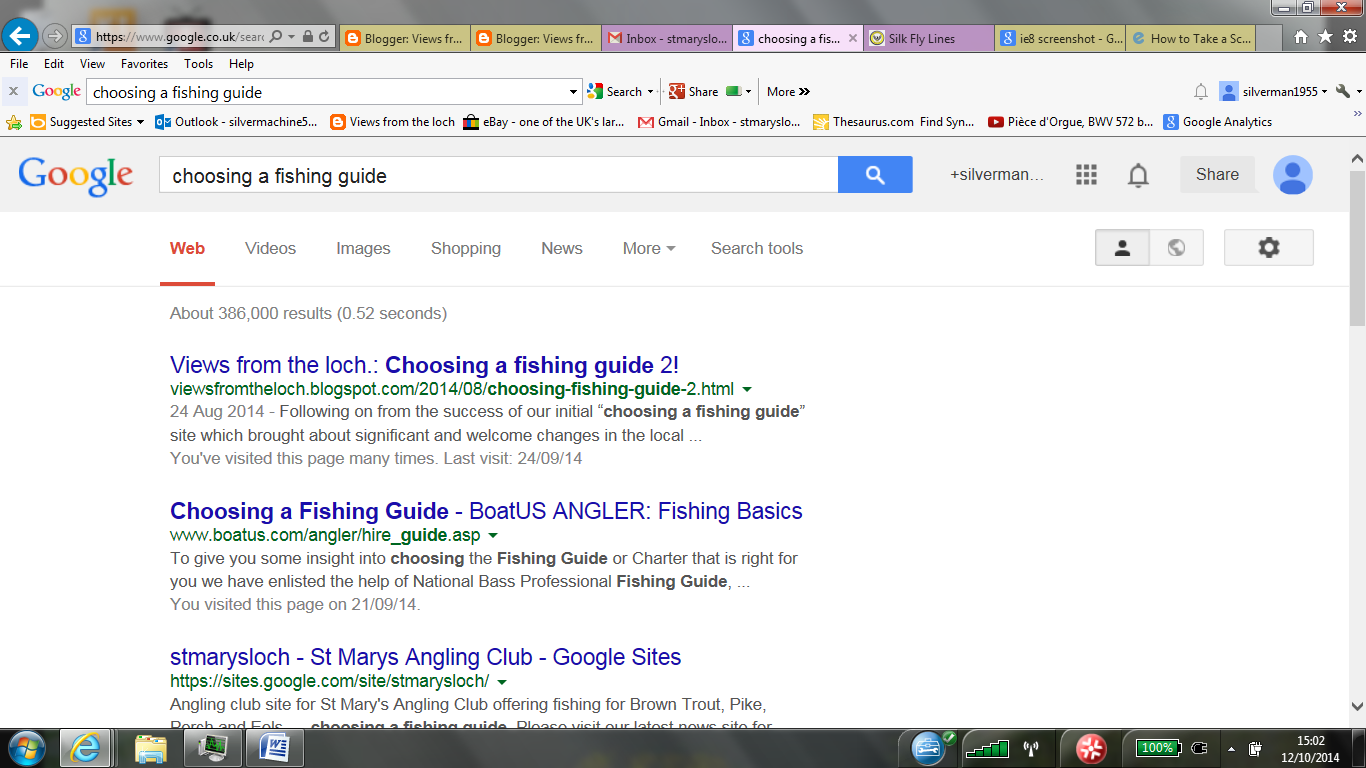Open the Suggested Sites dropdown
Viewport: 1366px width, 768px height.
coord(140,122)
